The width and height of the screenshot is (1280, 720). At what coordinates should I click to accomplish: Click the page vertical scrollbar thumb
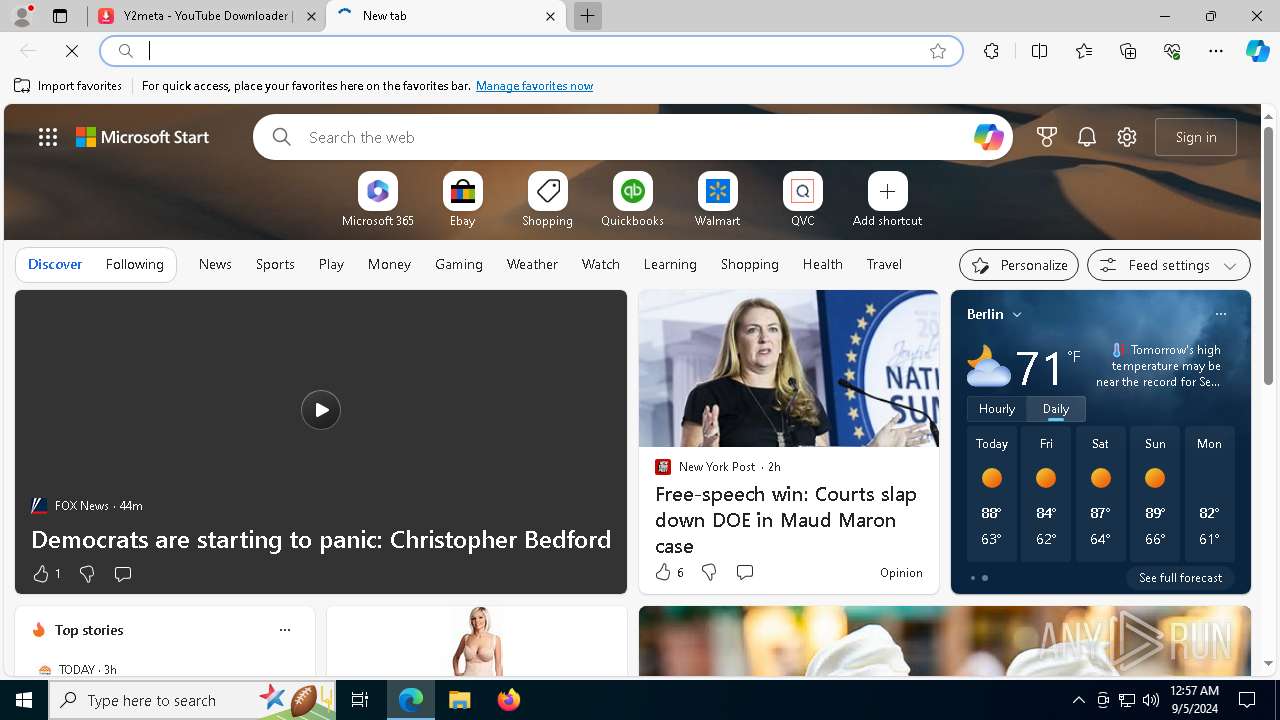point(1268,254)
